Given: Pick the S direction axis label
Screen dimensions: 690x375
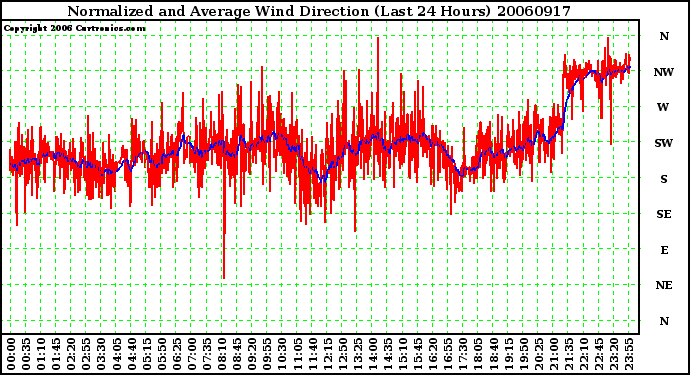Looking at the screenshot, I should 664,179.
